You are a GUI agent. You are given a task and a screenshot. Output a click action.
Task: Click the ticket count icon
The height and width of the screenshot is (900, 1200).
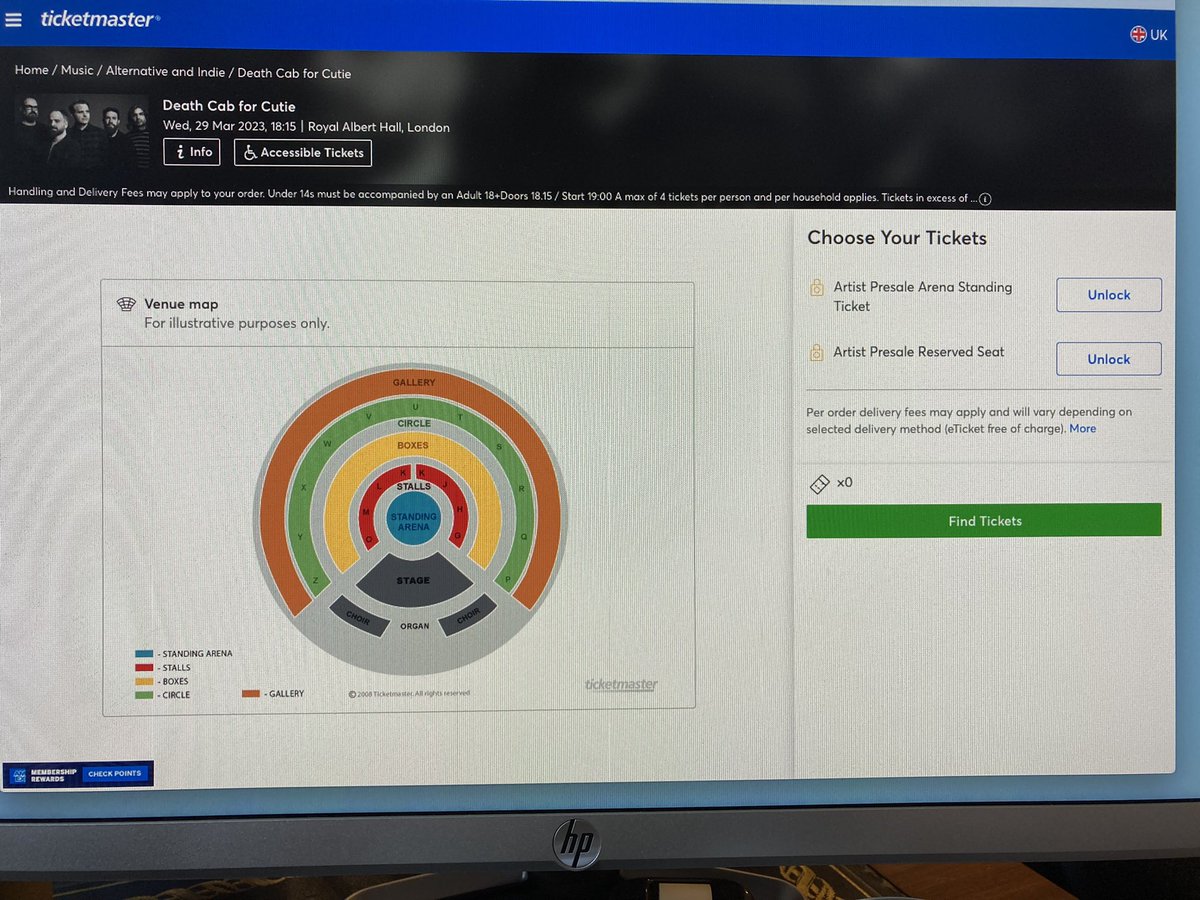(x=819, y=484)
